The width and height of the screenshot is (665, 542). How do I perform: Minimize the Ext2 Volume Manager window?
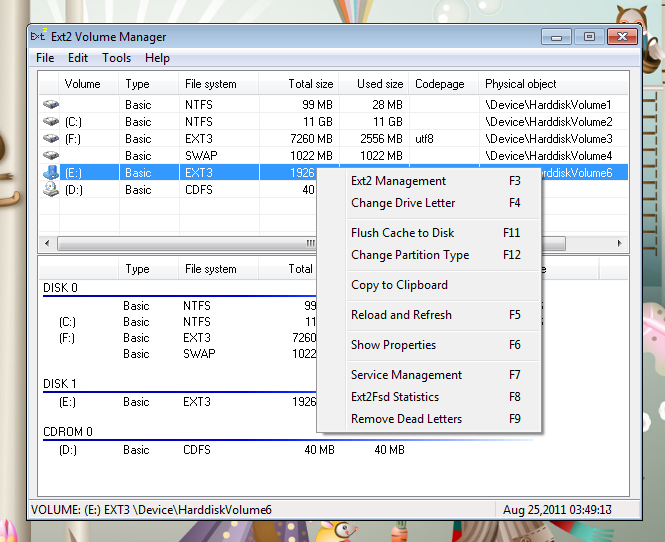click(556, 37)
